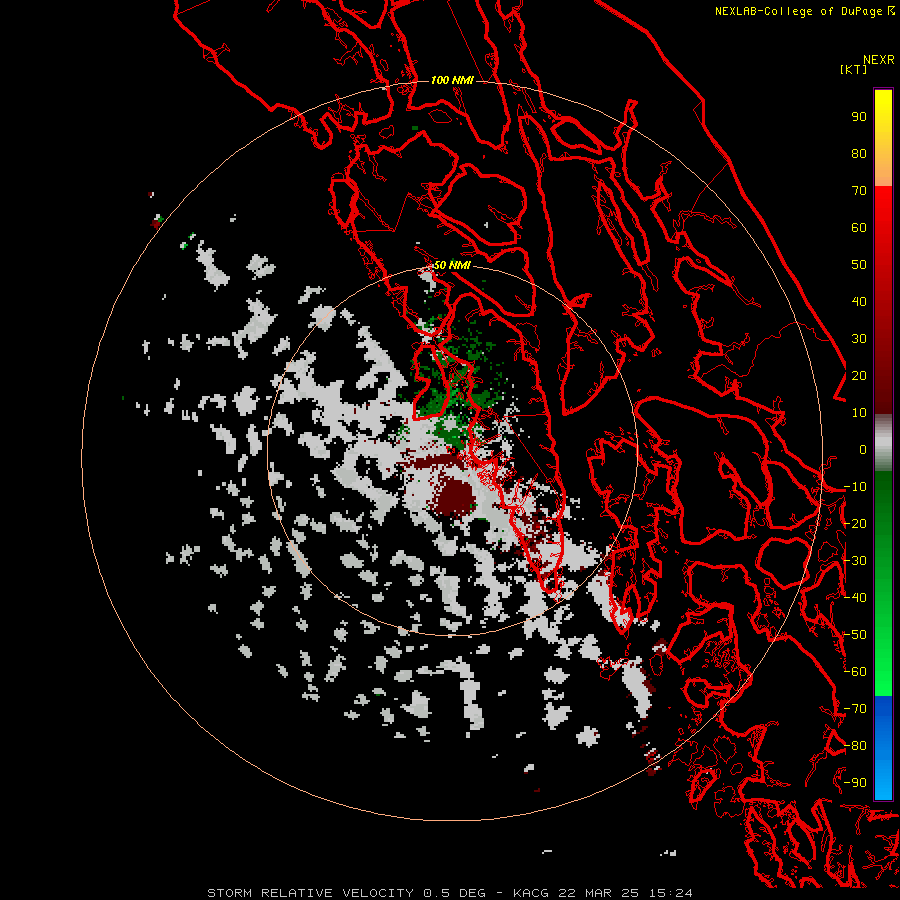Click the KT units label above the color scale
The width and height of the screenshot is (900, 900).
pos(854,69)
